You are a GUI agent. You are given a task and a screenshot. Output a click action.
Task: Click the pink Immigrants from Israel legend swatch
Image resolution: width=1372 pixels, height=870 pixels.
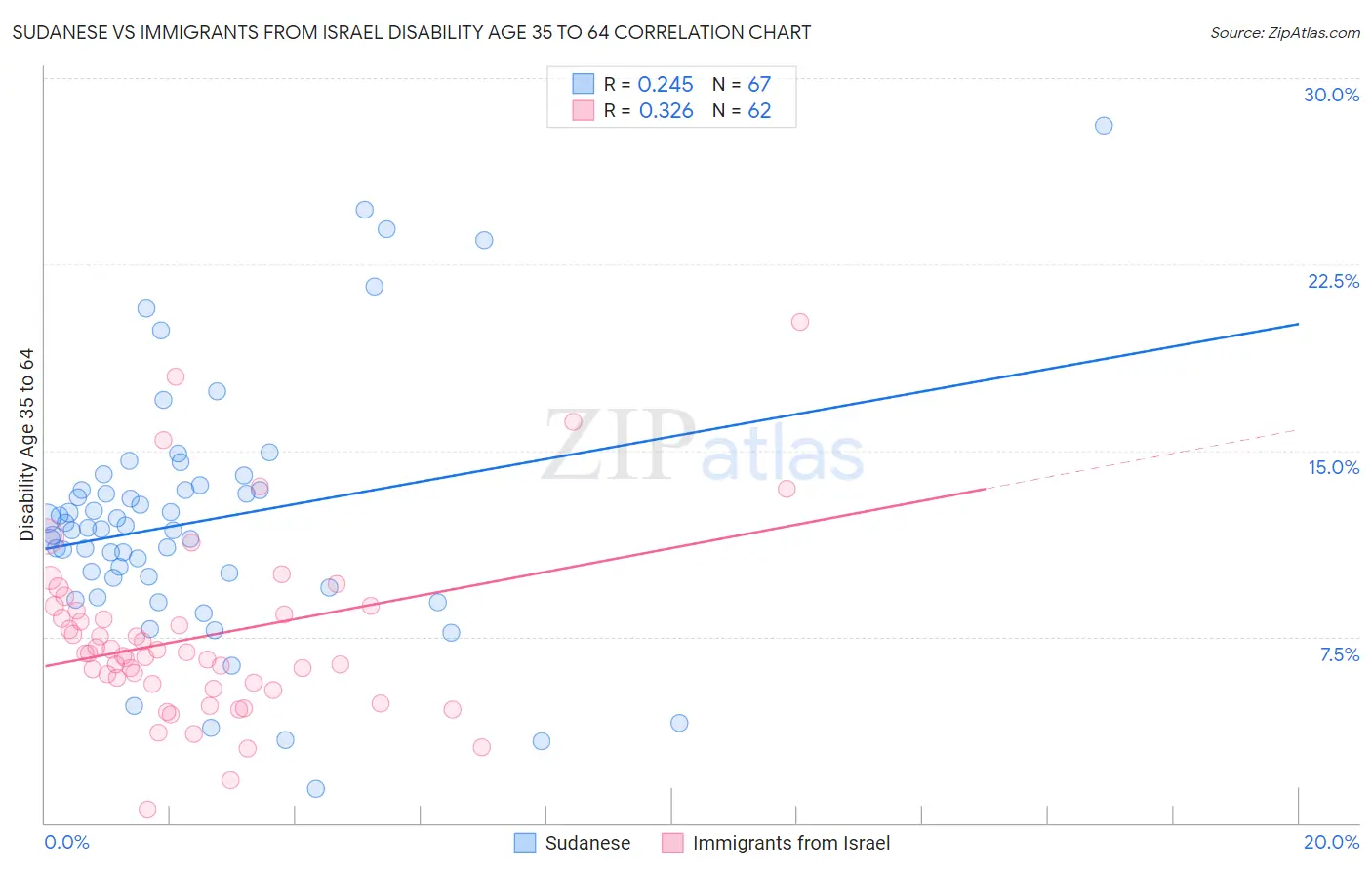click(x=672, y=843)
